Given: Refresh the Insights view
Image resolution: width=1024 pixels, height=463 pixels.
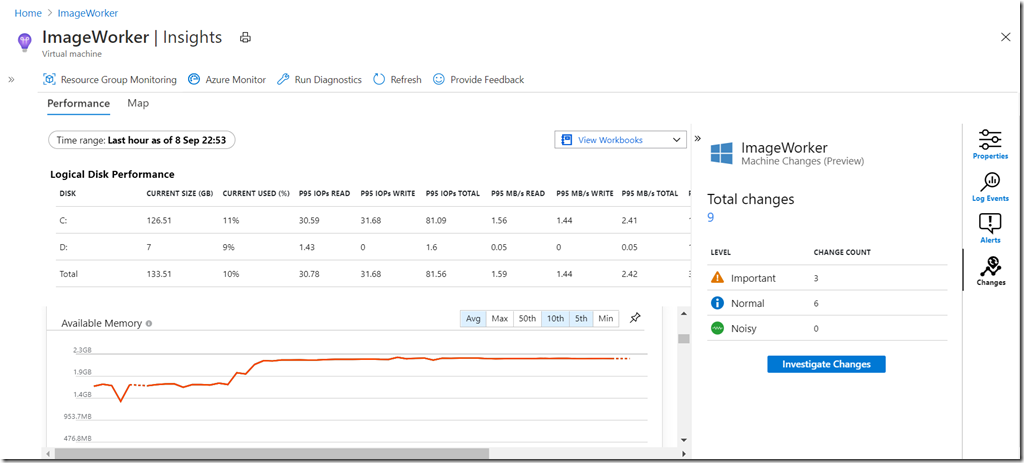Looking at the screenshot, I should [x=397, y=80].
